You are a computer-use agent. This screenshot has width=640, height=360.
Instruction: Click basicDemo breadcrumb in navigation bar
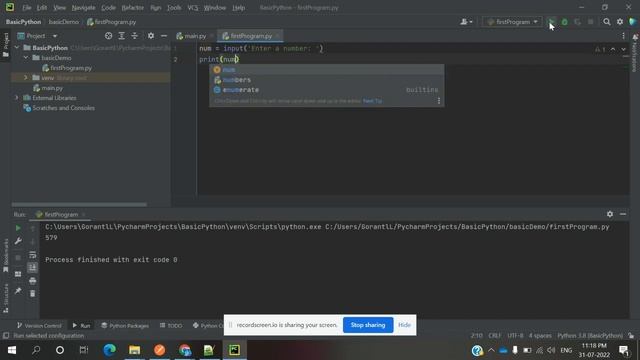click(x=64, y=22)
